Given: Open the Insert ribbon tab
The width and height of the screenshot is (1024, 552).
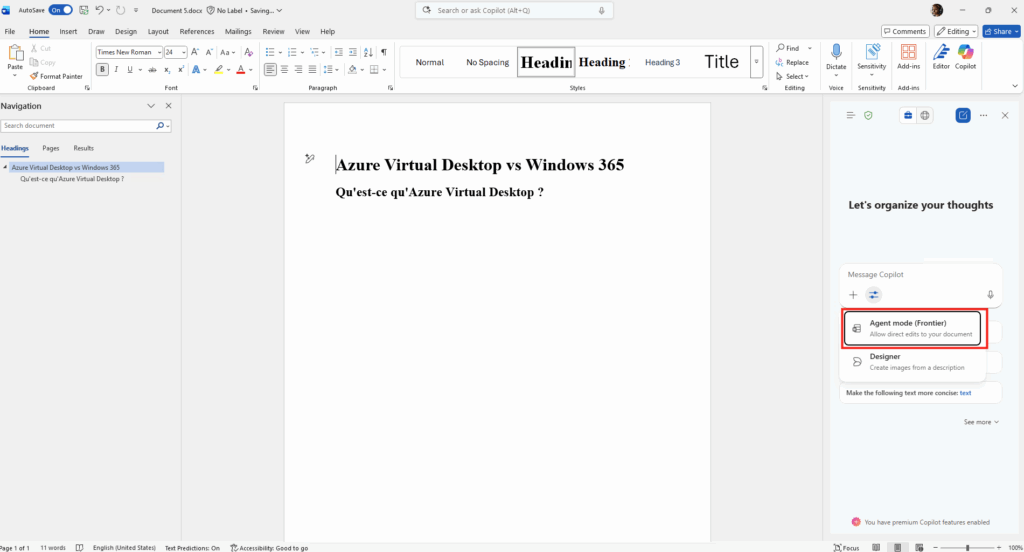Looking at the screenshot, I should (68, 31).
